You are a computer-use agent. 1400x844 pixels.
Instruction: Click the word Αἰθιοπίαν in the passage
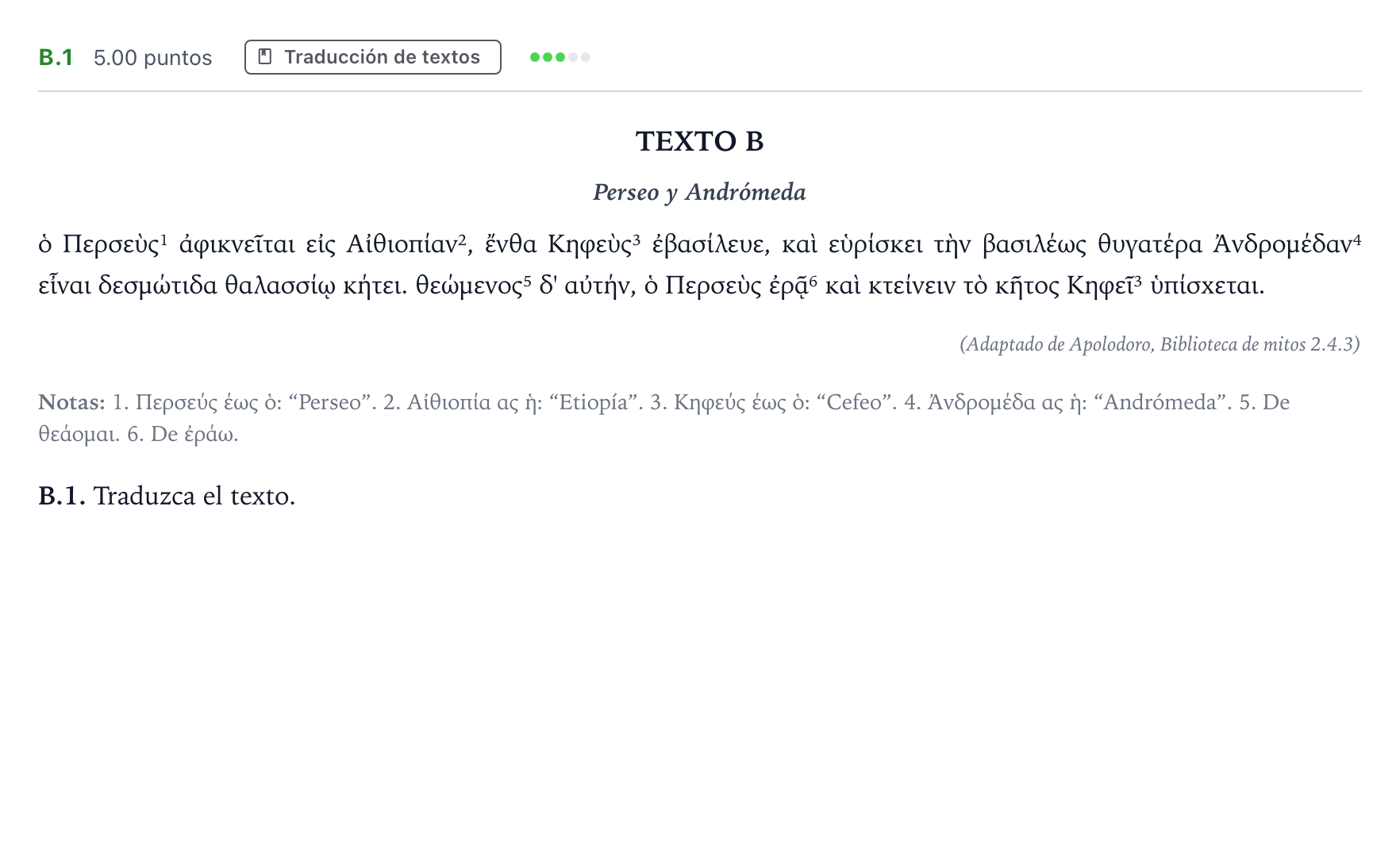(x=402, y=244)
